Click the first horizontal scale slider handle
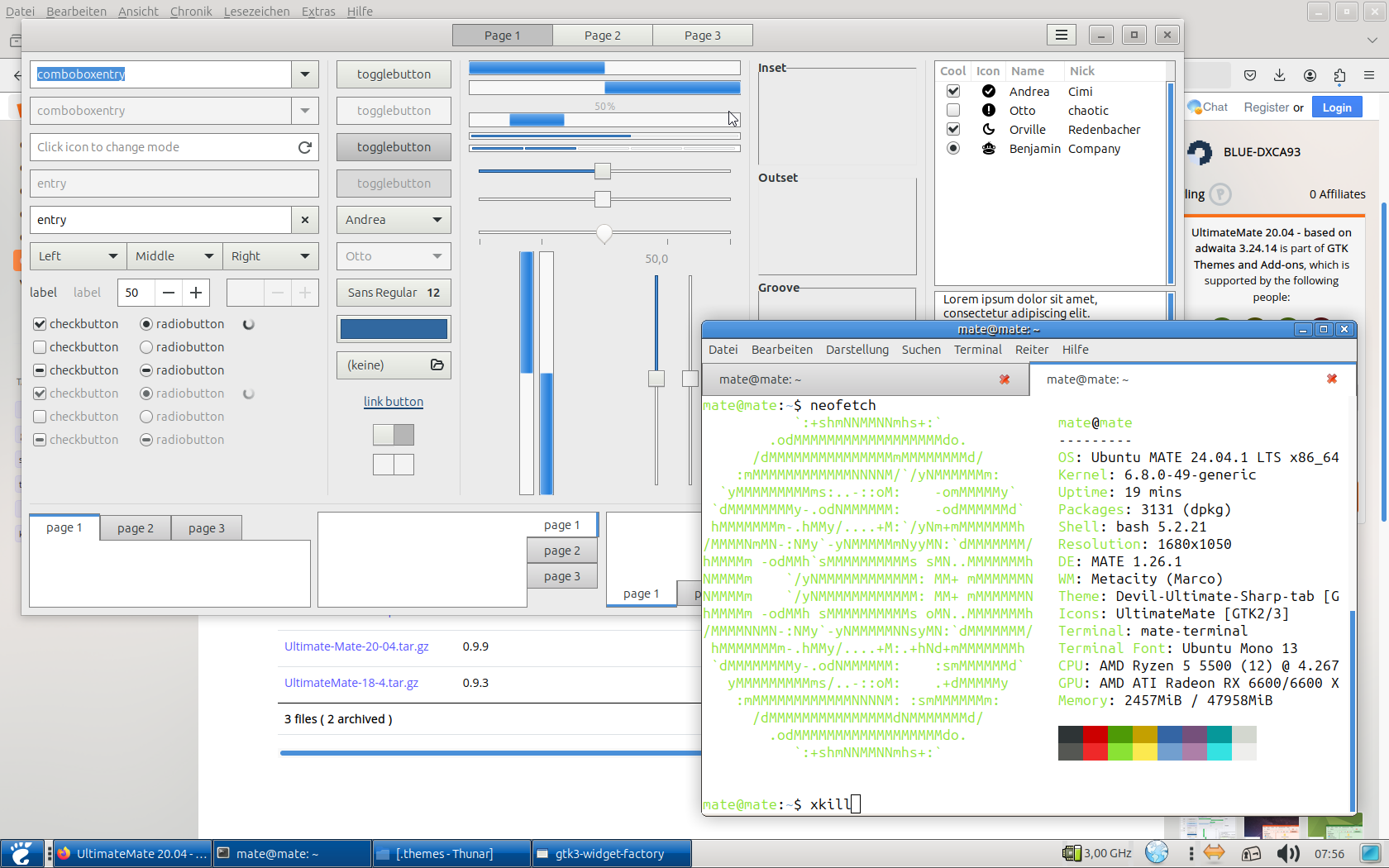The width and height of the screenshot is (1389, 868). (x=603, y=171)
